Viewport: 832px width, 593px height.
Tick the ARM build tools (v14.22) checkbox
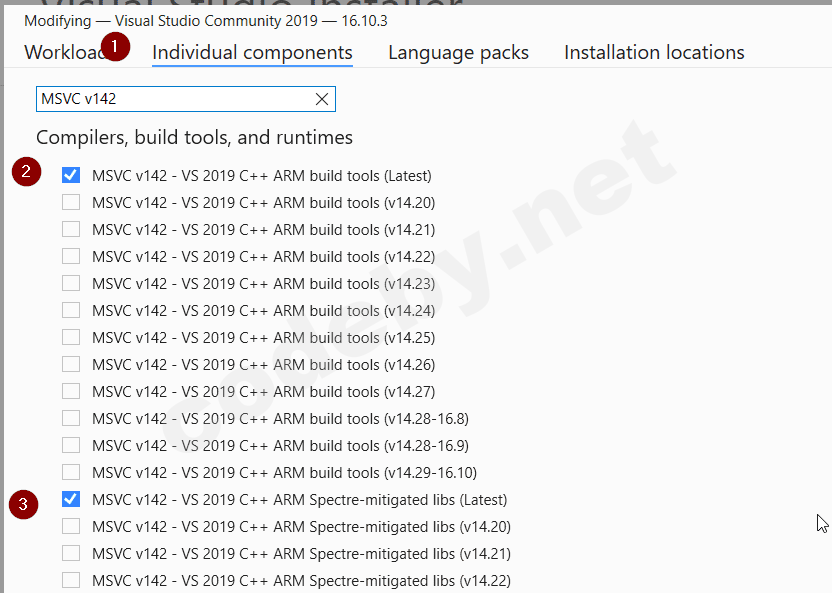[71, 256]
